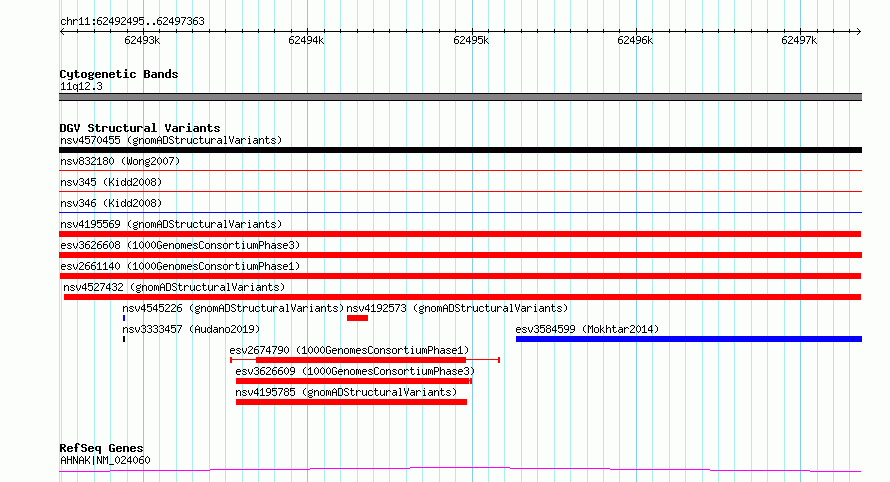This screenshot has height=482, width=890.
Task: Click the chr11:62492495..62497363 coordinate label
Action: pos(132,21)
